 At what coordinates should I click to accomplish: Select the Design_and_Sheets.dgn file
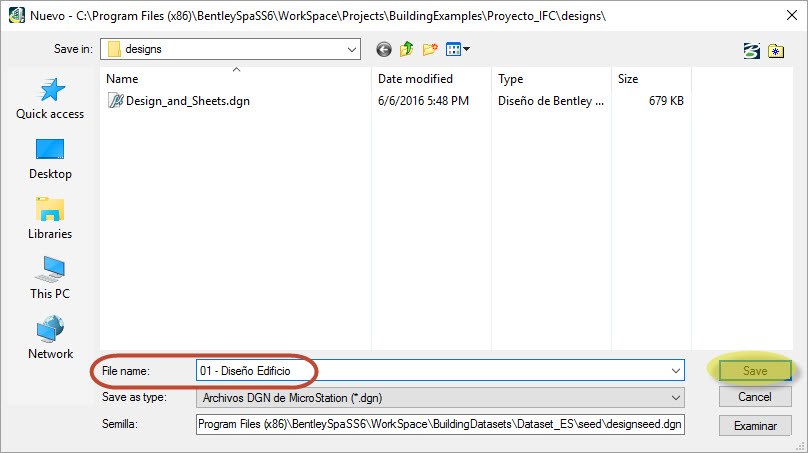coord(188,101)
